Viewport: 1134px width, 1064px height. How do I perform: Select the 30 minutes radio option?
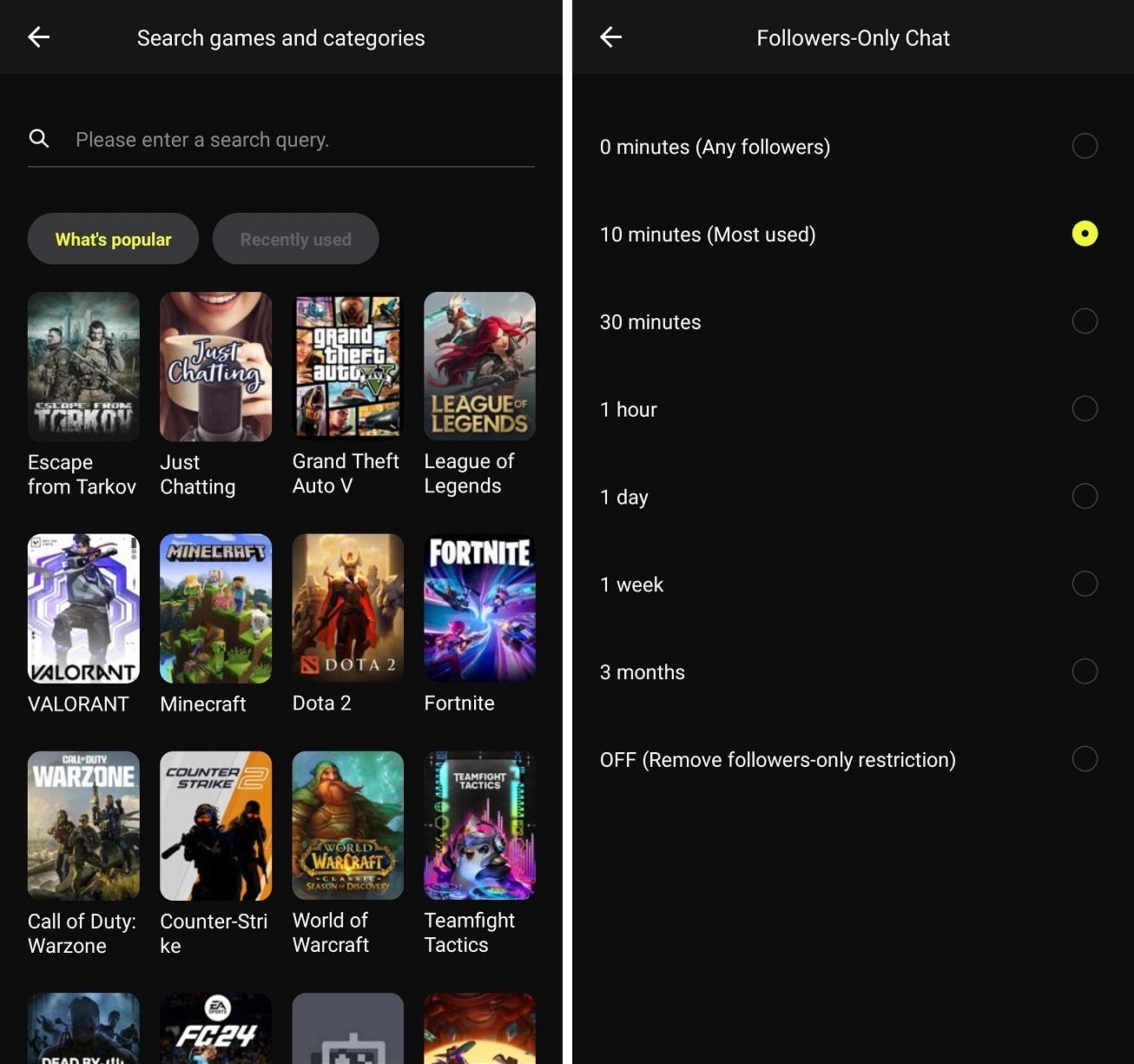point(1085,321)
